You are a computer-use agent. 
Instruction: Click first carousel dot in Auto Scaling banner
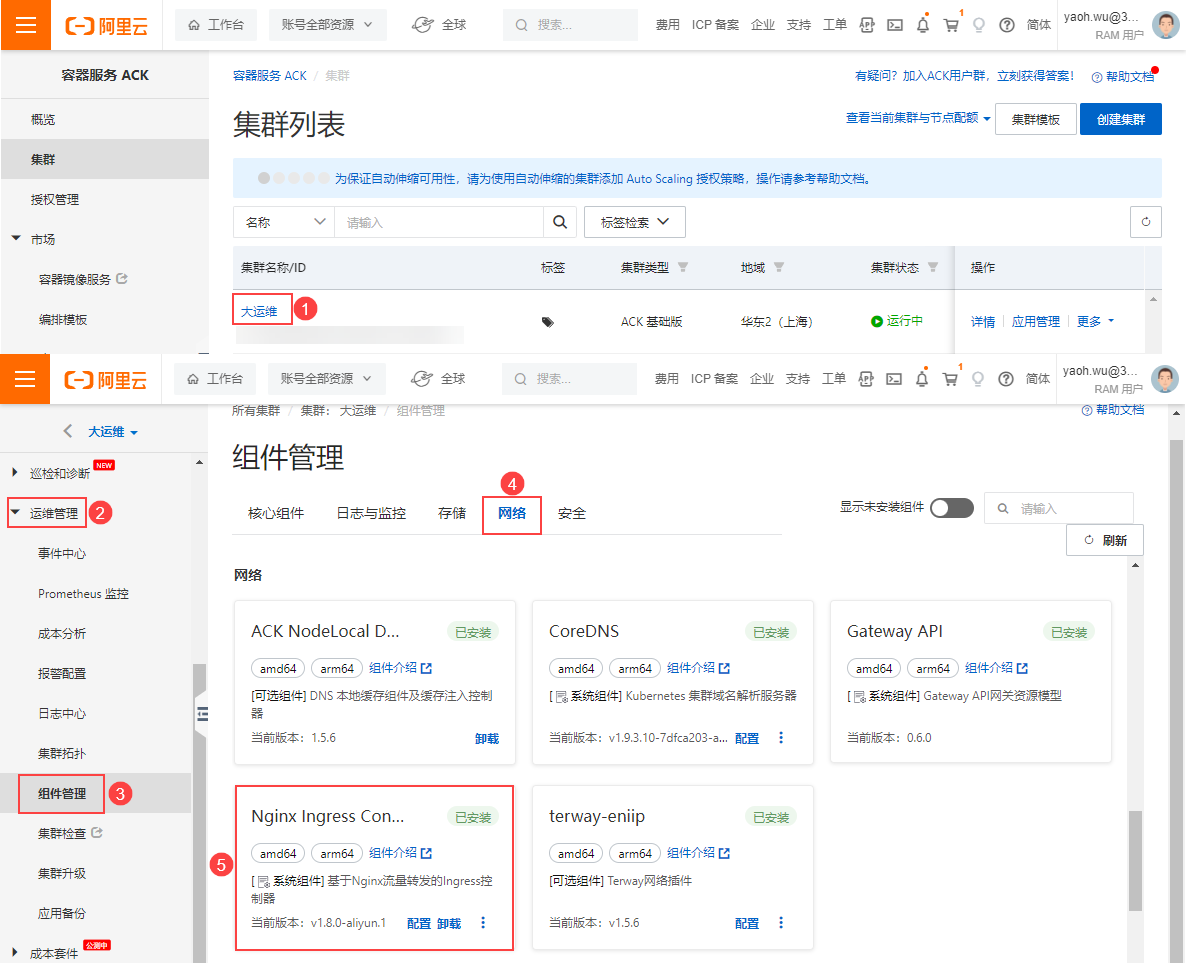(x=264, y=179)
